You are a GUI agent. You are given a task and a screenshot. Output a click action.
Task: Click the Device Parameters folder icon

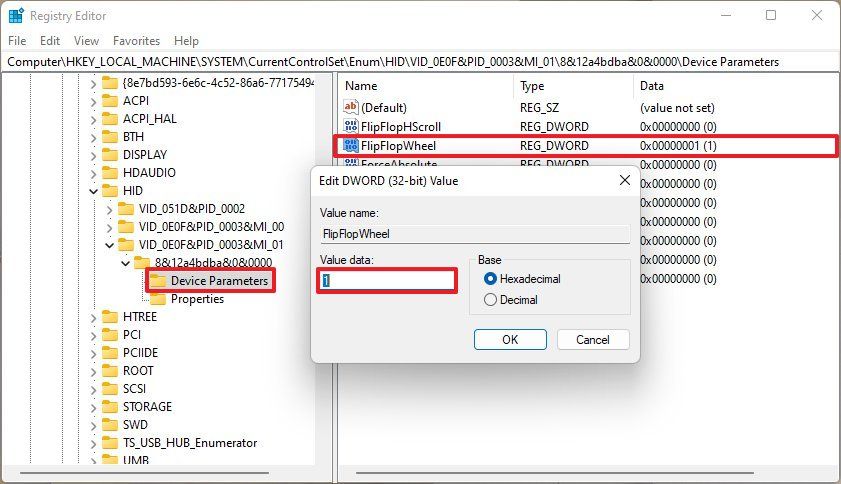(x=158, y=281)
